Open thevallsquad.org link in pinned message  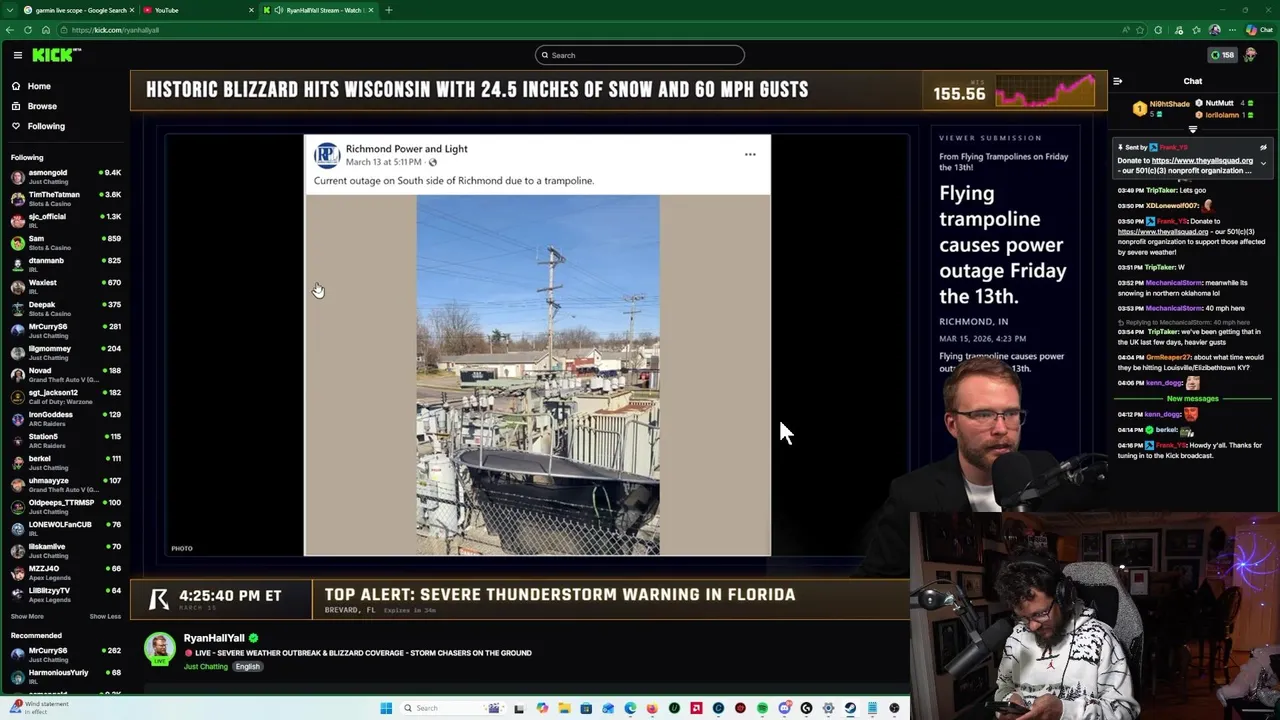pyautogui.click(x=1202, y=160)
